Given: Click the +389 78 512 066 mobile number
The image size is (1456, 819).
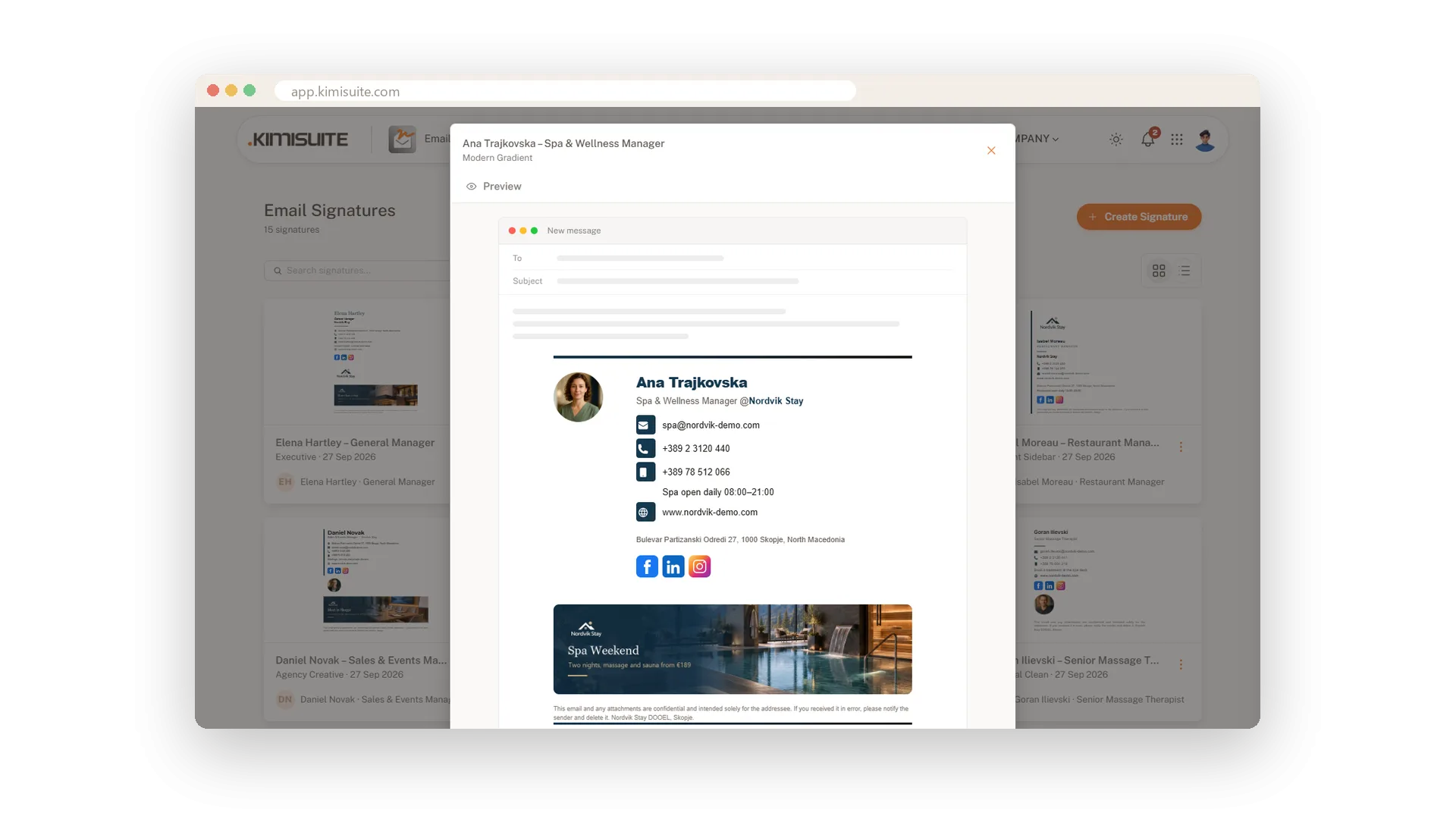Looking at the screenshot, I should pyautogui.click(x=695, y=472).
